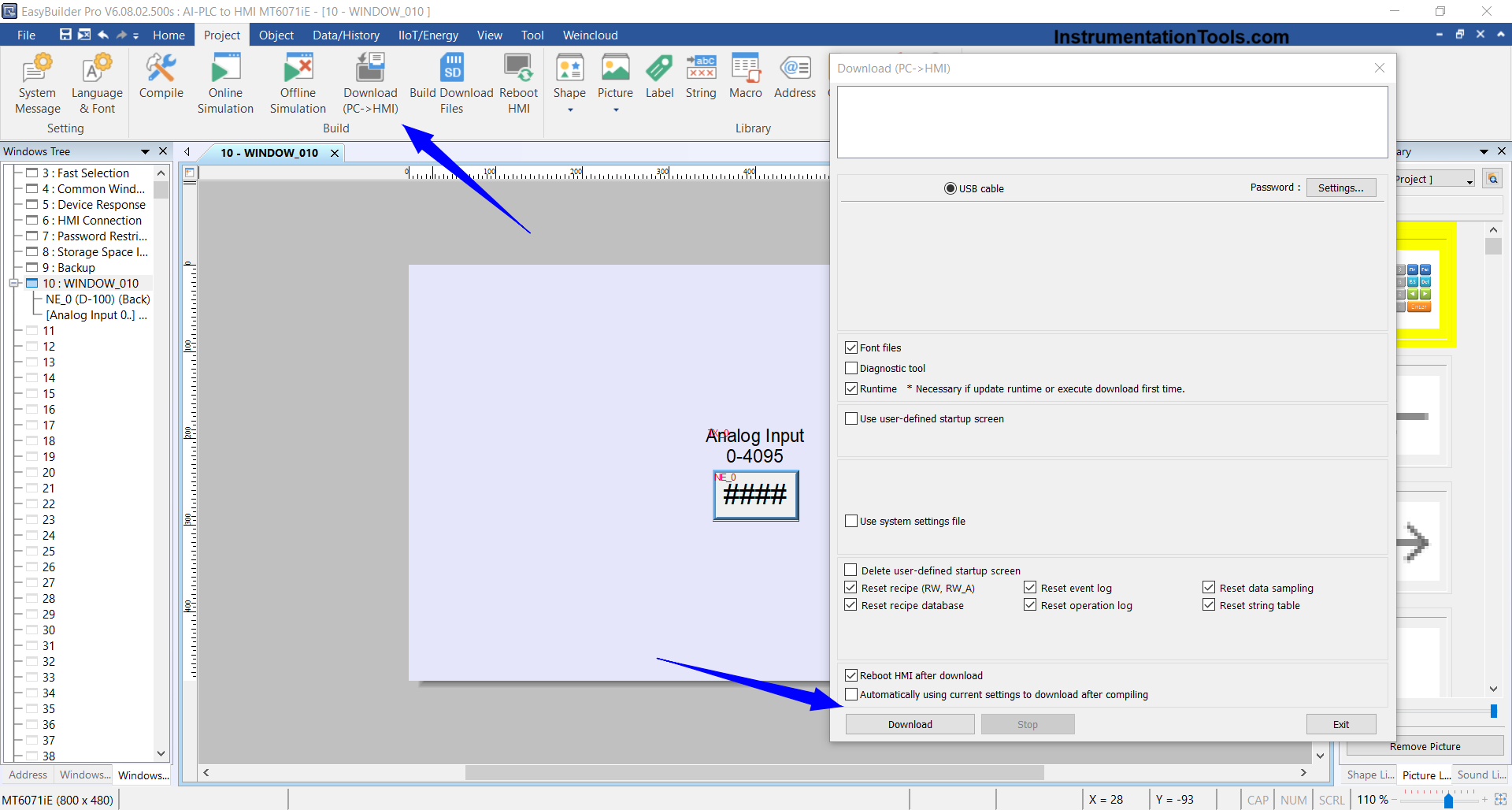
Task: Expand the Shape dropdown arrow
Action: (570, 110)
